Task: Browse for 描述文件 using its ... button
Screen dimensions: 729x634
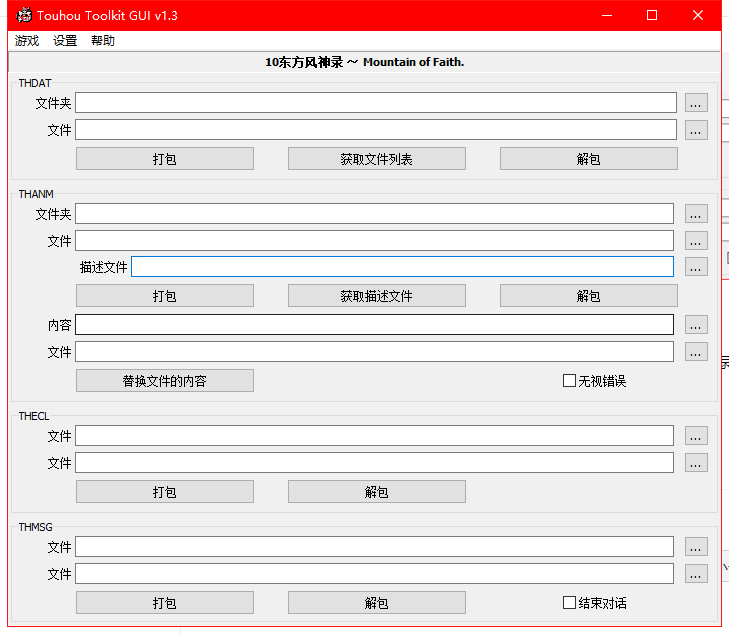Action: (696, 267)
